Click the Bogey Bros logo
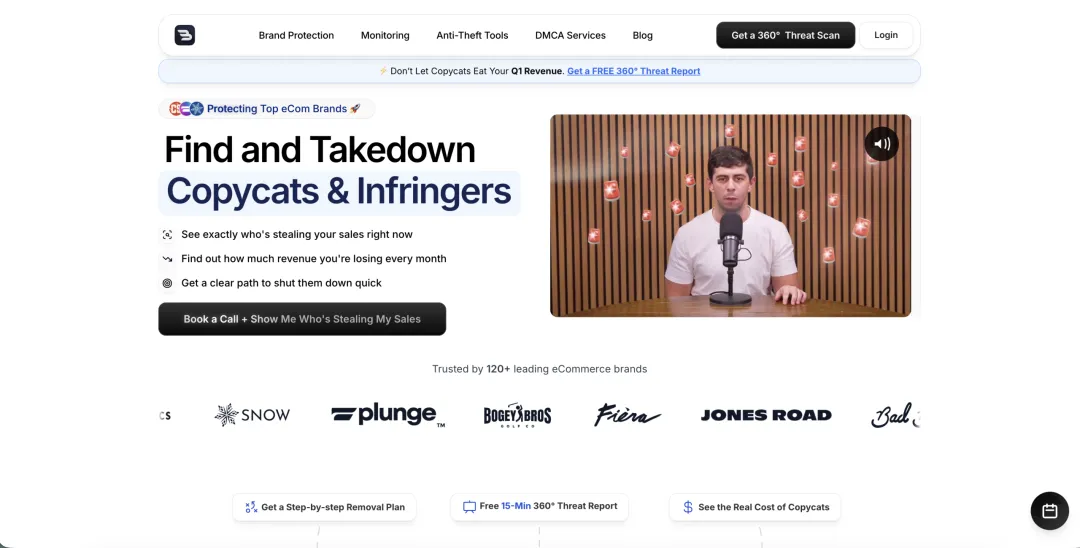 [x=517, y=415]
